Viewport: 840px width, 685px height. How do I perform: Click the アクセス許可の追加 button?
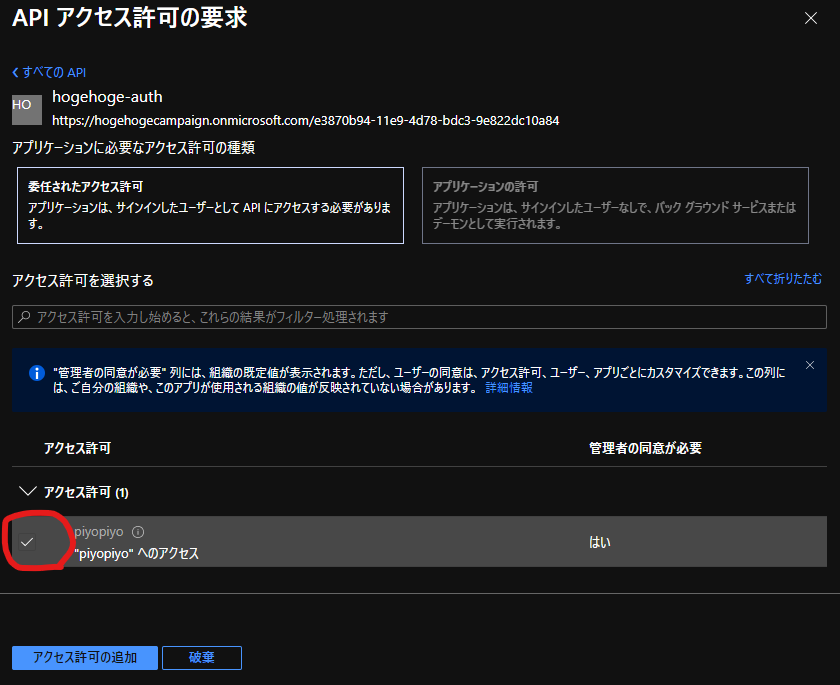(x=85, y=658)
